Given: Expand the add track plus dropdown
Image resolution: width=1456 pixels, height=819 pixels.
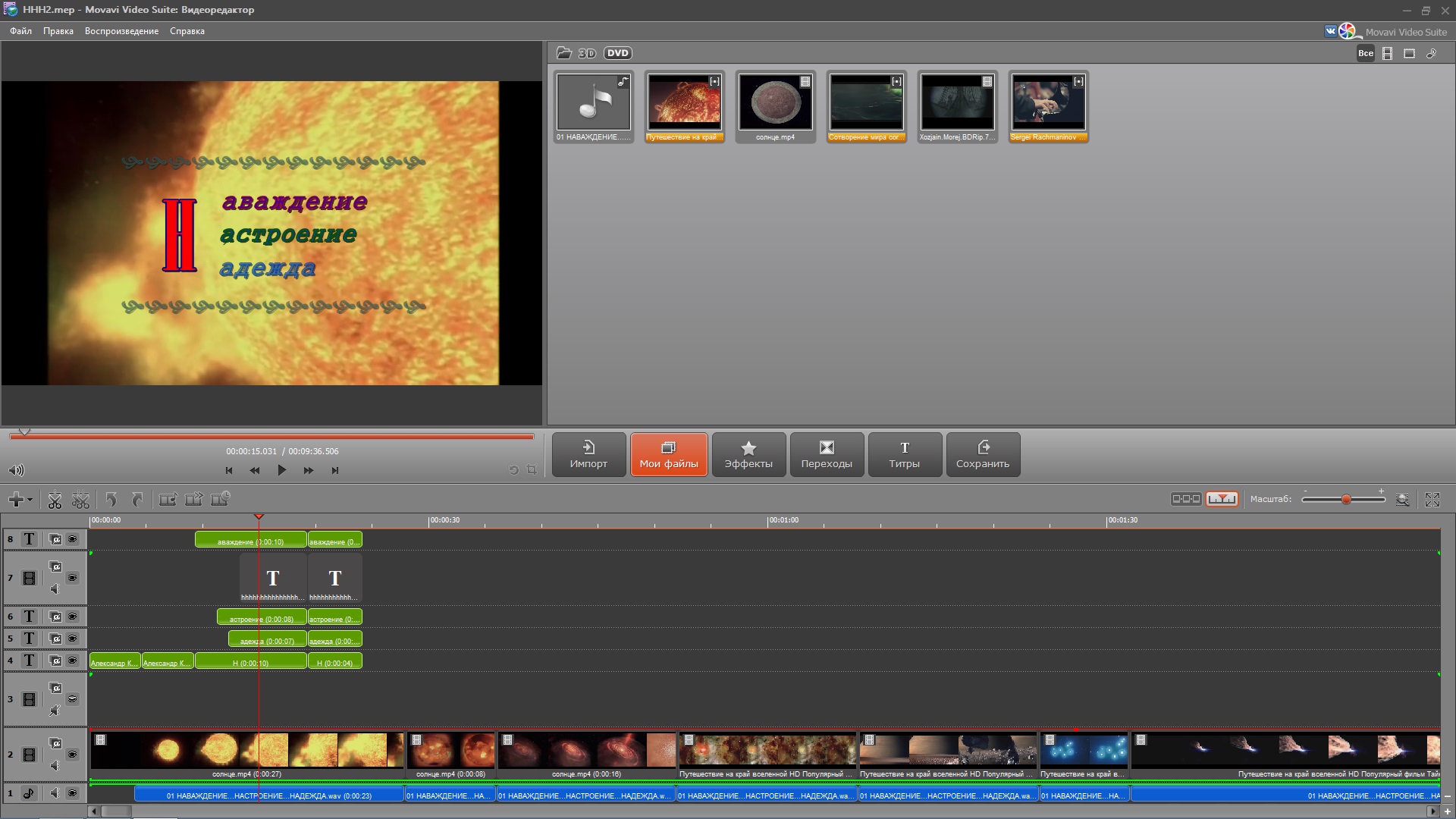Looking at the screenshot, I should point(20,500).
